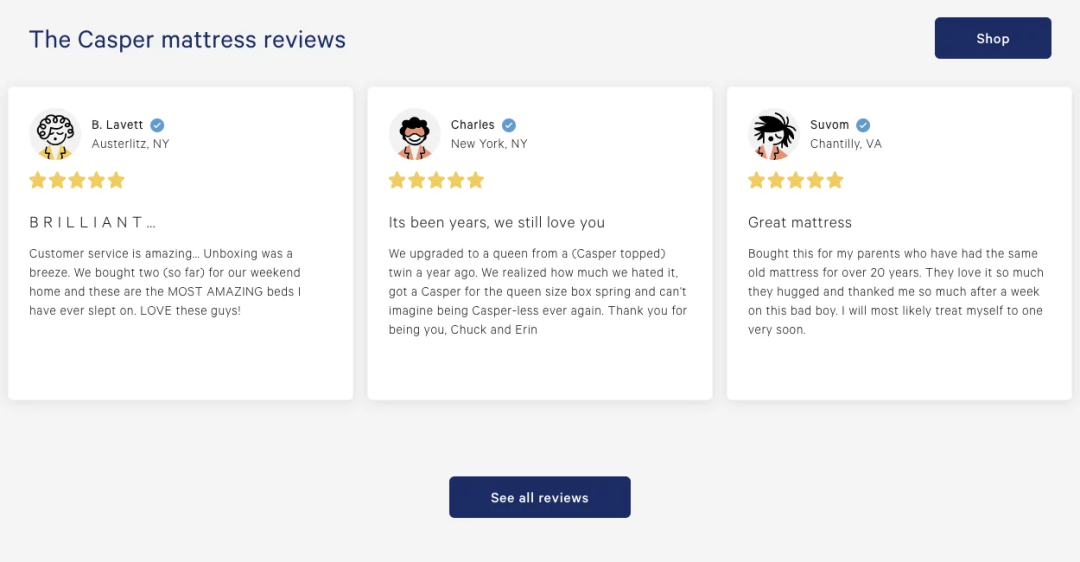The width and height of the screenshot is (1080, 562).
Task: Click "Its been years, we still love you" title
Action: click(496, 222)
